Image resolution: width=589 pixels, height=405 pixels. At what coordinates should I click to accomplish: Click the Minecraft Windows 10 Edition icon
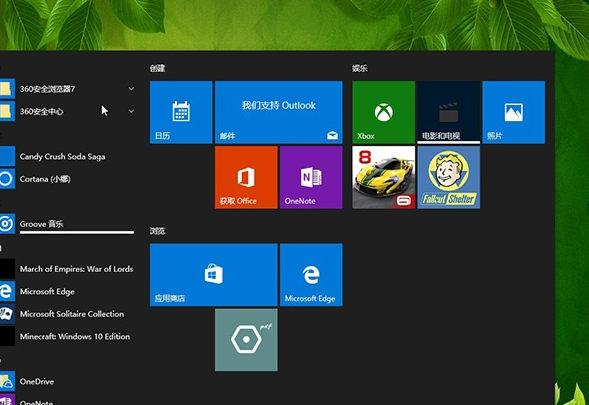click(7, 337)
